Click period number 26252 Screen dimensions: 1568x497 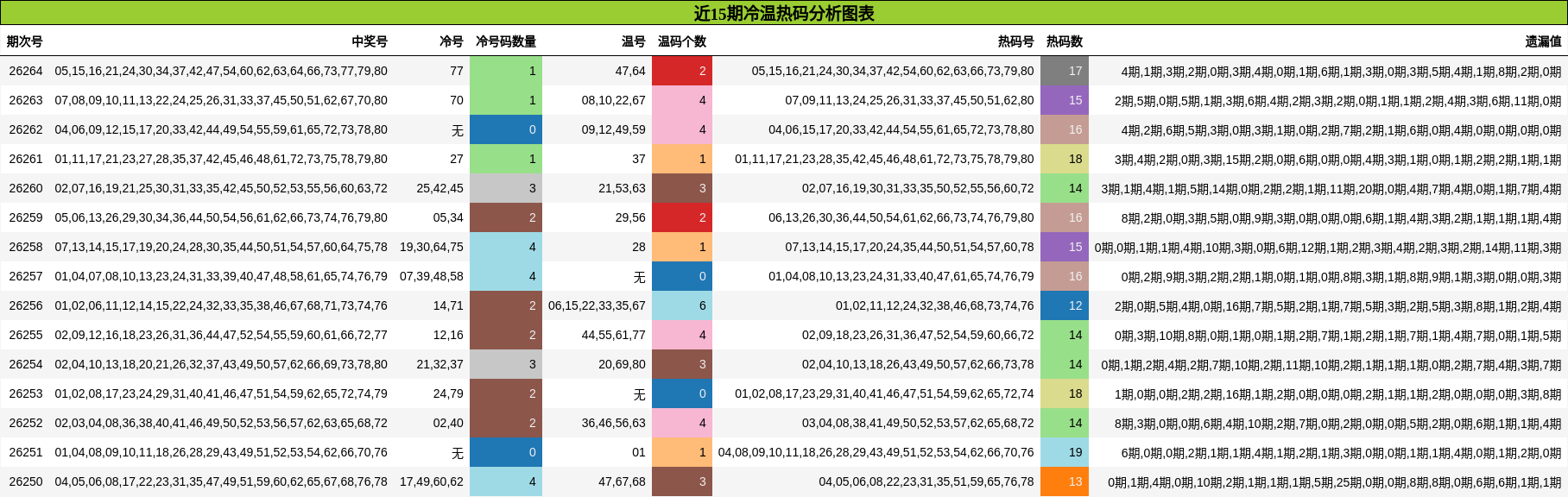[x=26, y=423]
